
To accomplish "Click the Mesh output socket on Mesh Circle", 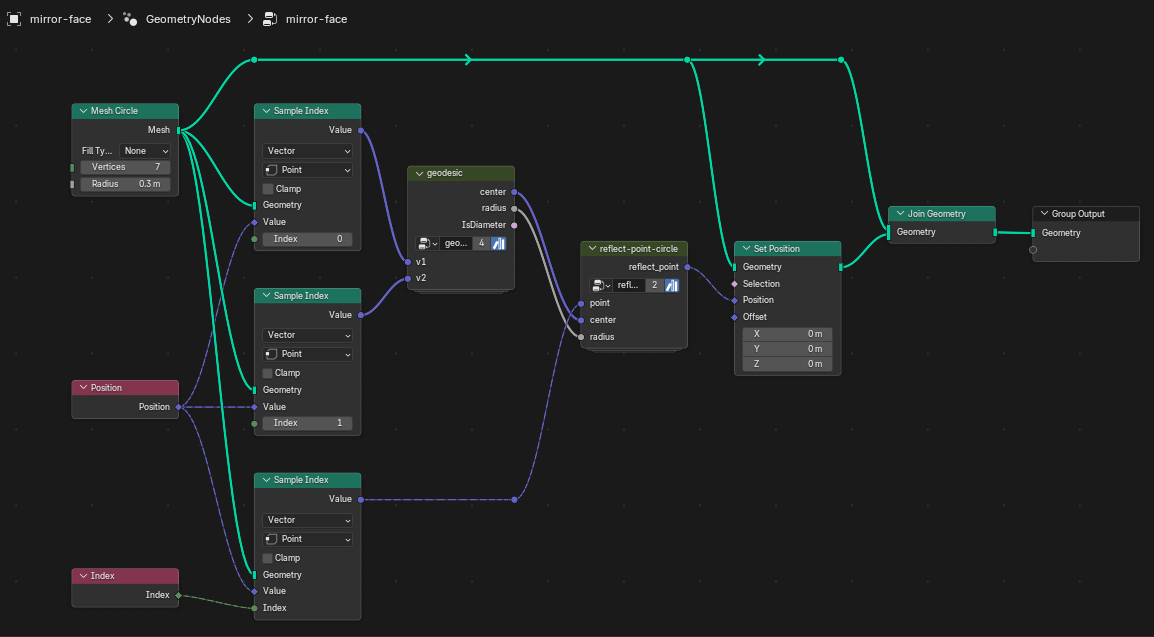I will point(179,130).
